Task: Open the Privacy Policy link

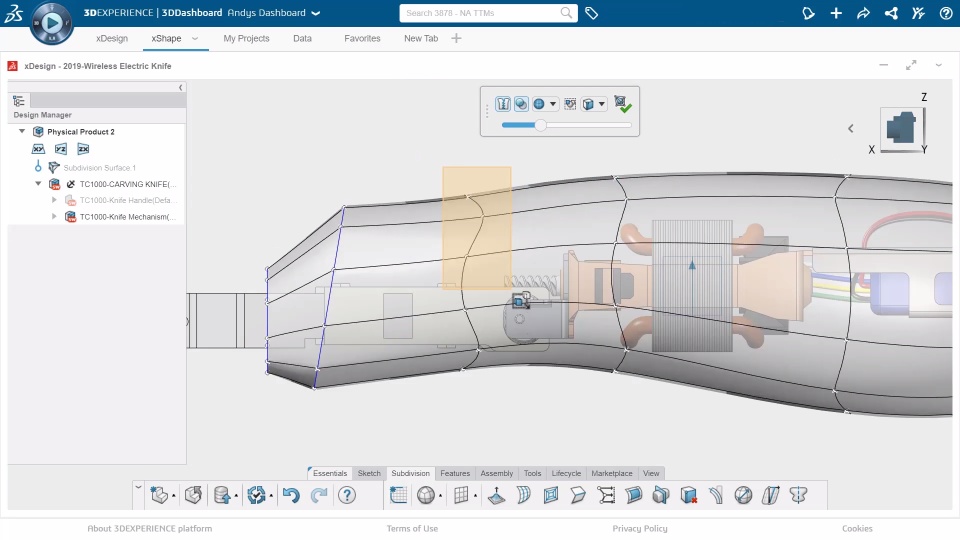Action: coord(640,528)
